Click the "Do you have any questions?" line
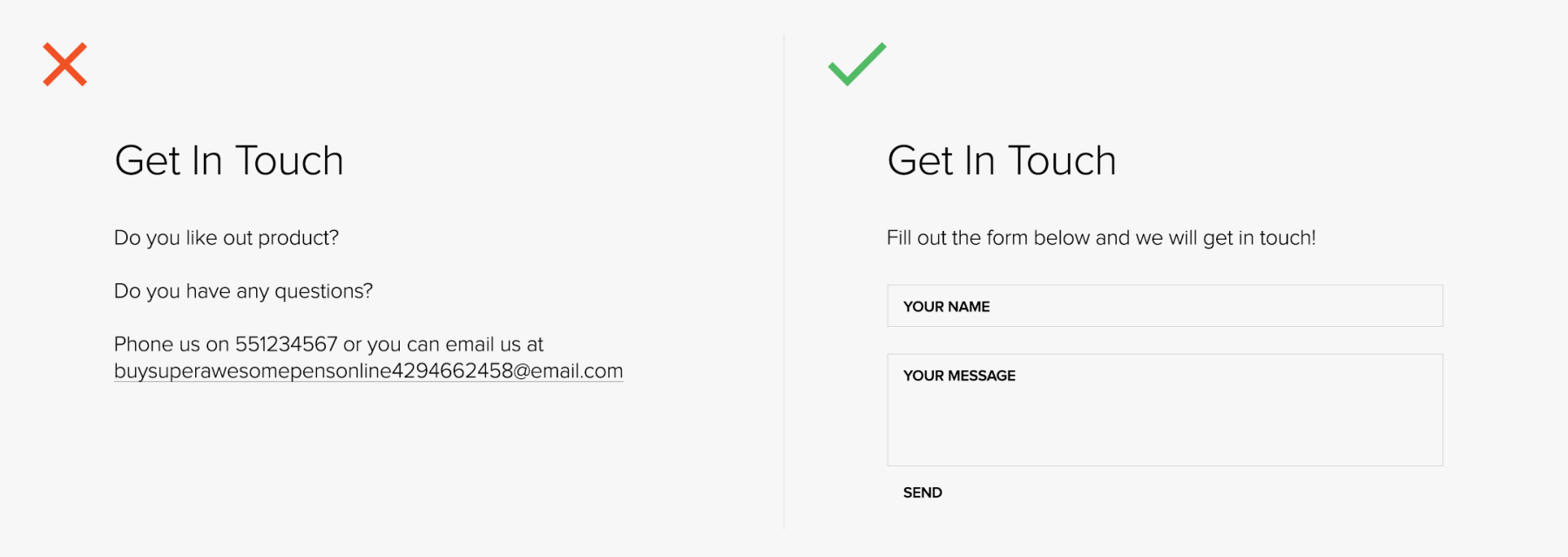Viewport: 1568px width, 557px height. coord(243,291)
